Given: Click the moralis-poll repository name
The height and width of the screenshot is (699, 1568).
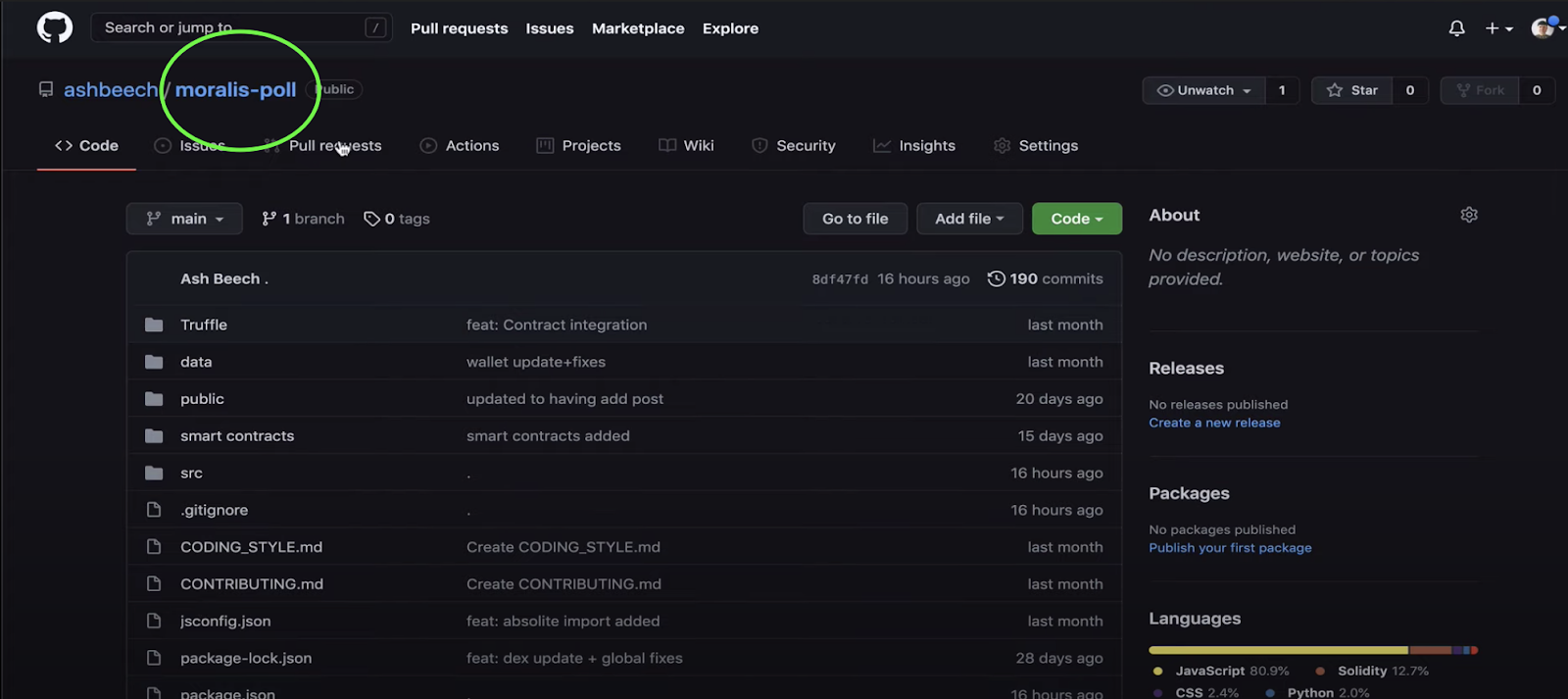Looking at the screenshot, I should (x=235, y=89).
